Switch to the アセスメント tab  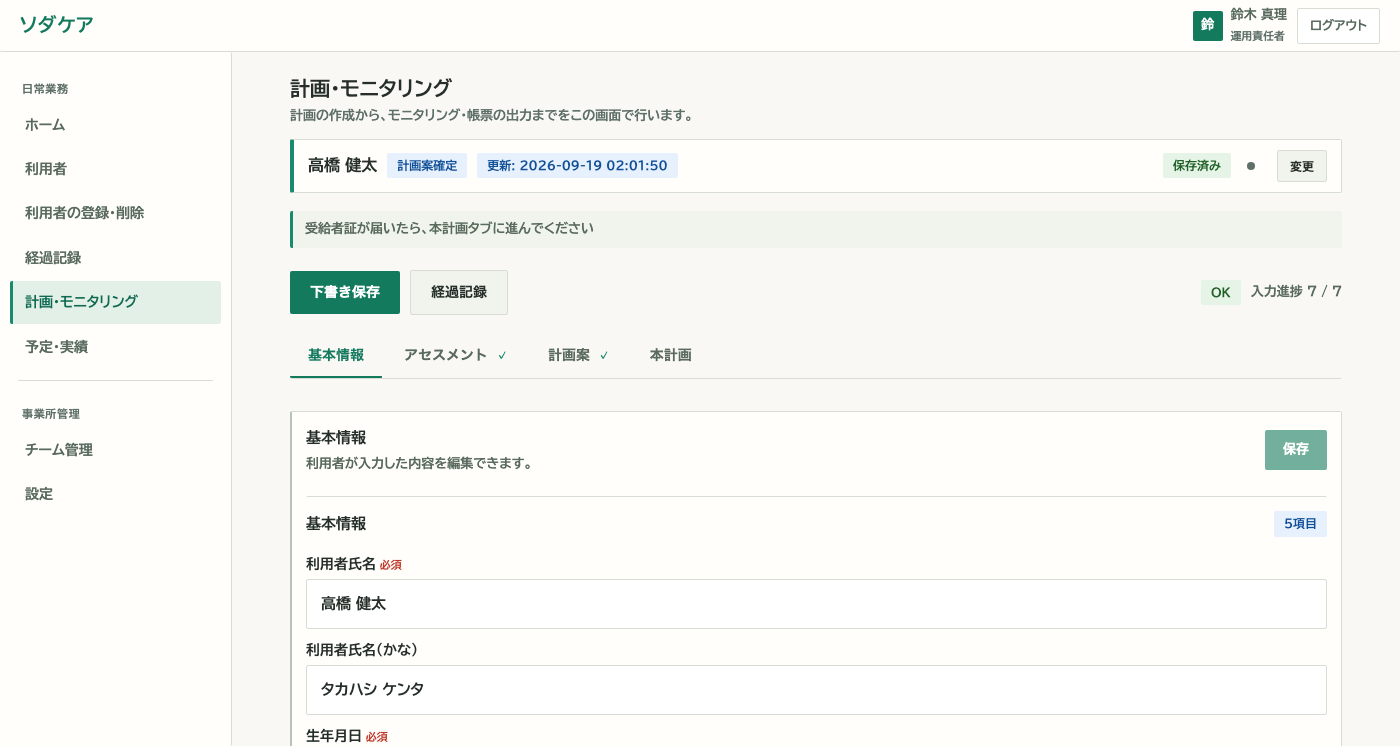(x=455, y=355)
